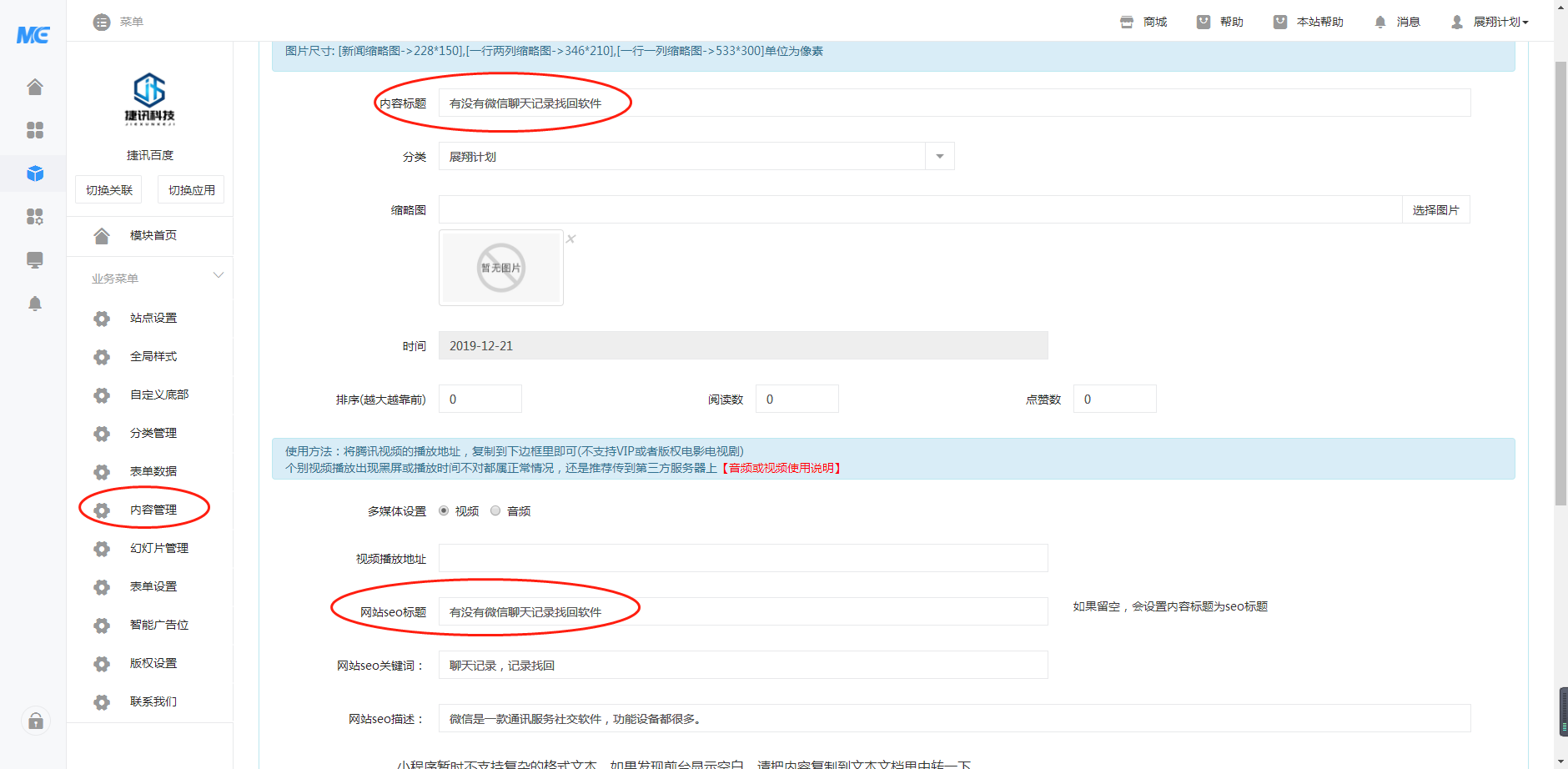This screenshot has height=769, width=1568.
Task: Click the 消息 bell icon
Action: click(1380, 23)
